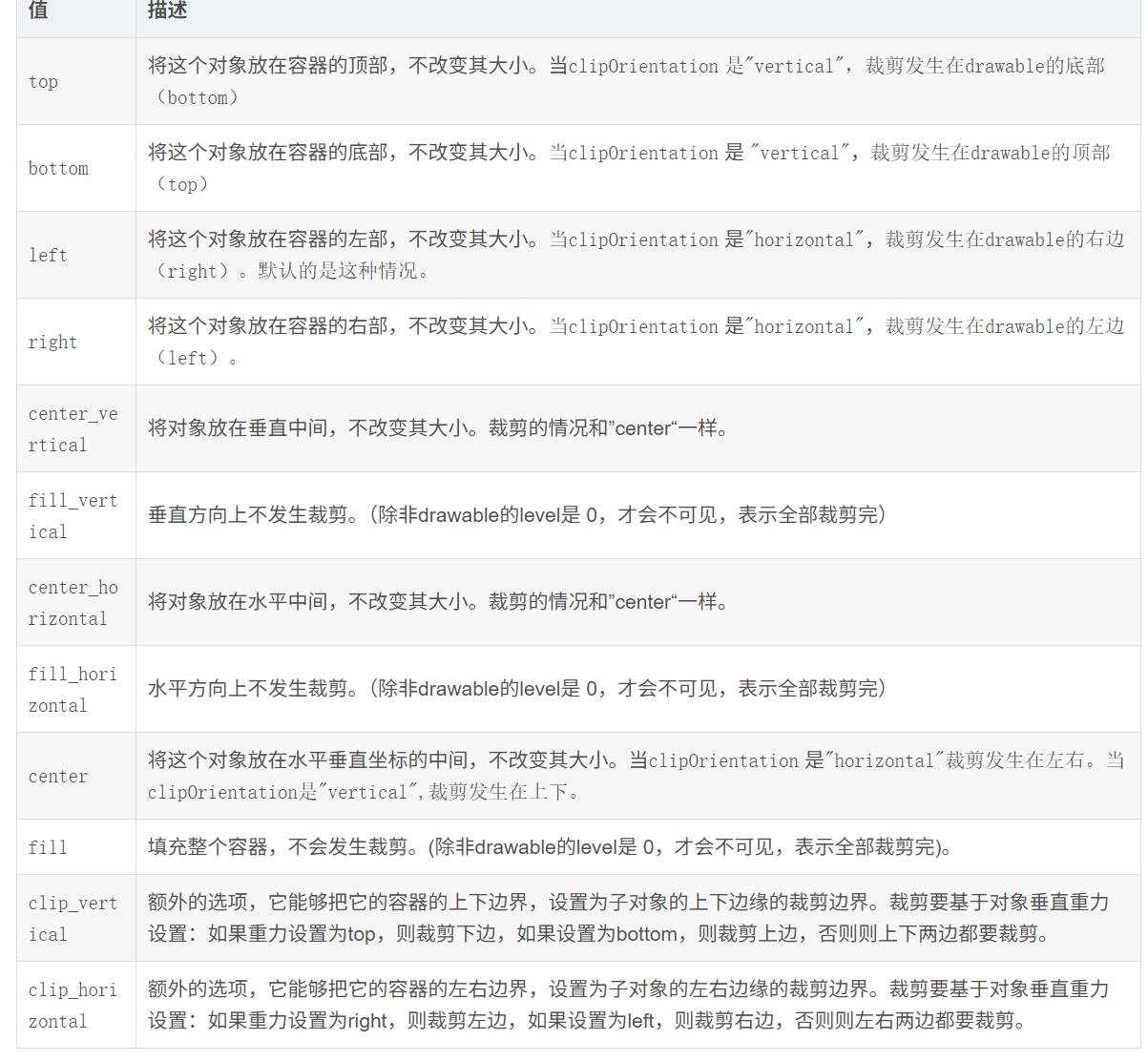1148x1061 pixels.
Task: Click the "bottom" value cell in first column
Action: coord(58,169)
